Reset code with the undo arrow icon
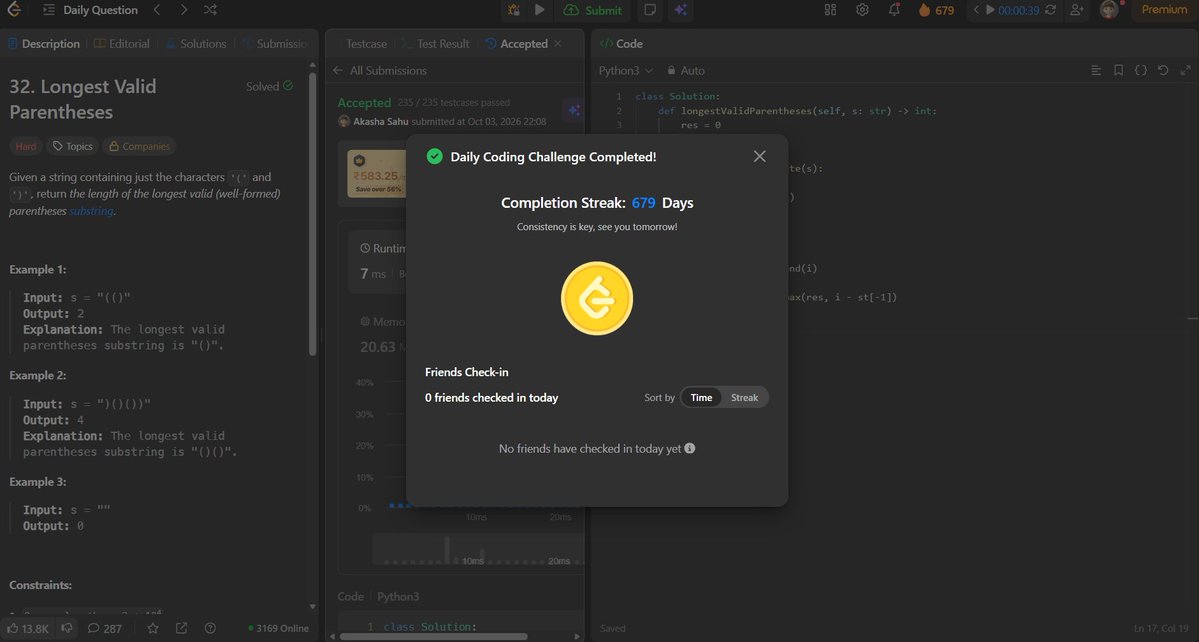The height and width of the screenshot is (642, 1199). point(1163,70)
